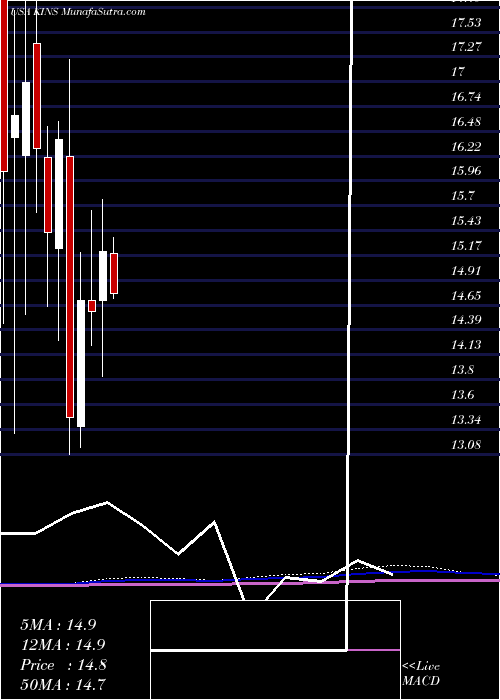Click the 13.8 price level label
This screenshot has height=700, width=500.
[x=463, y=370]
